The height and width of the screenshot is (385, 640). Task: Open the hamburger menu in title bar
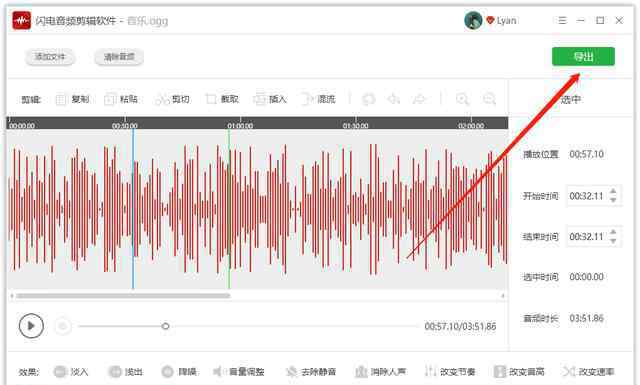562,20
